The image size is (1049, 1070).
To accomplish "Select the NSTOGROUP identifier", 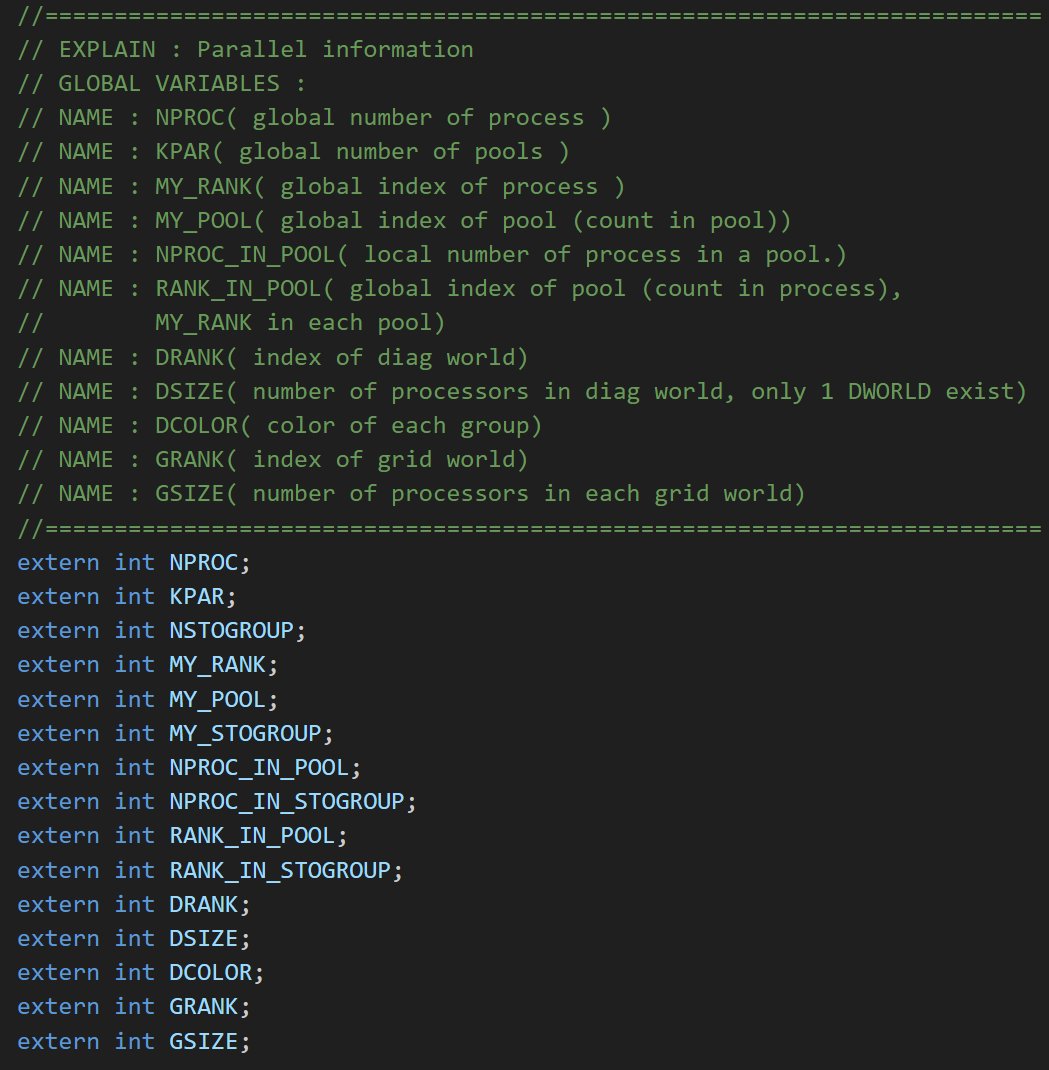I will (x=231, y=630).
